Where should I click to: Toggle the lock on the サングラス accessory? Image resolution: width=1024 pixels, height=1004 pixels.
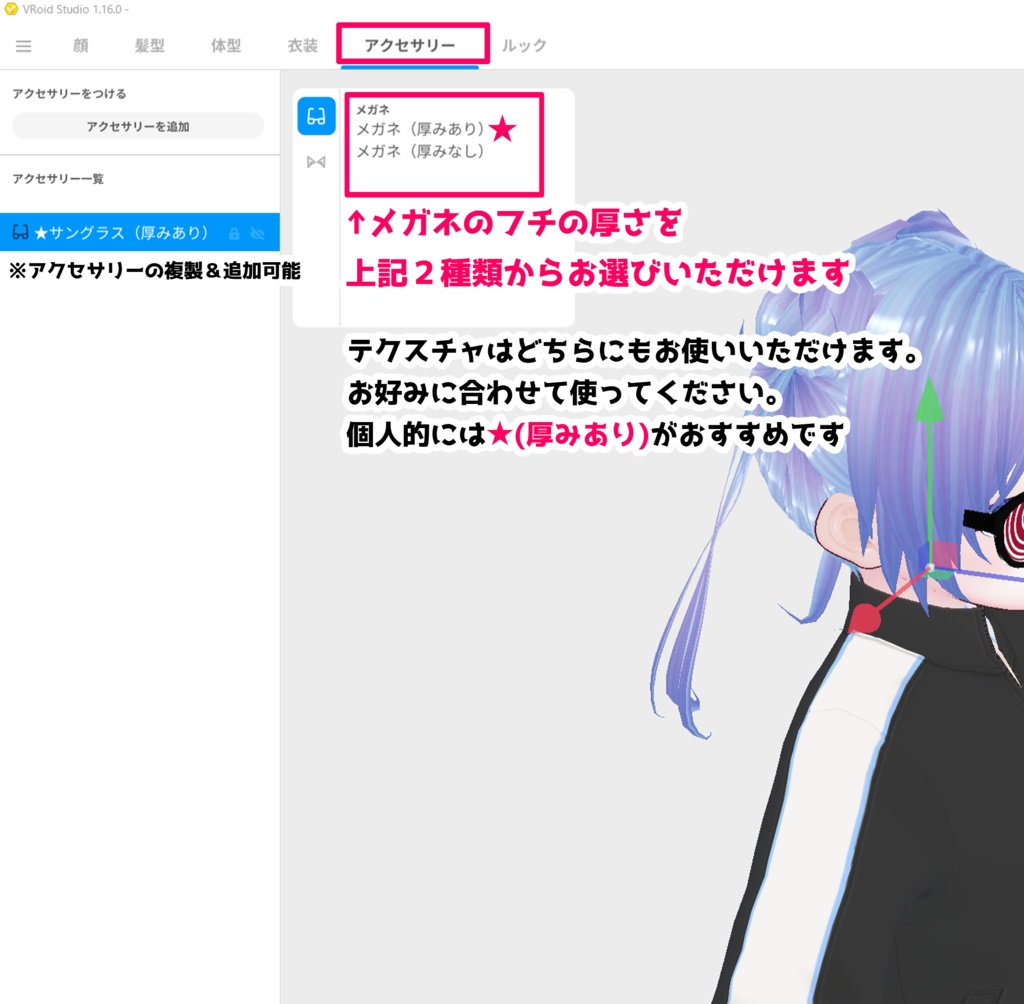click(x=233, y=233)
